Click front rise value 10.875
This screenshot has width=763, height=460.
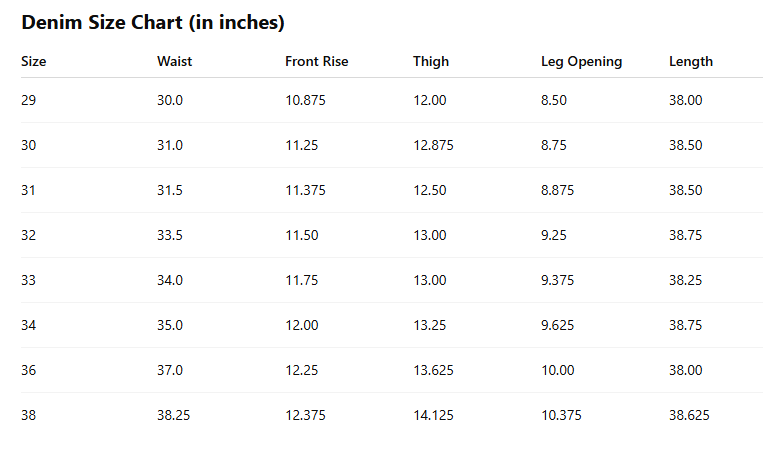[x=305, y=100]
